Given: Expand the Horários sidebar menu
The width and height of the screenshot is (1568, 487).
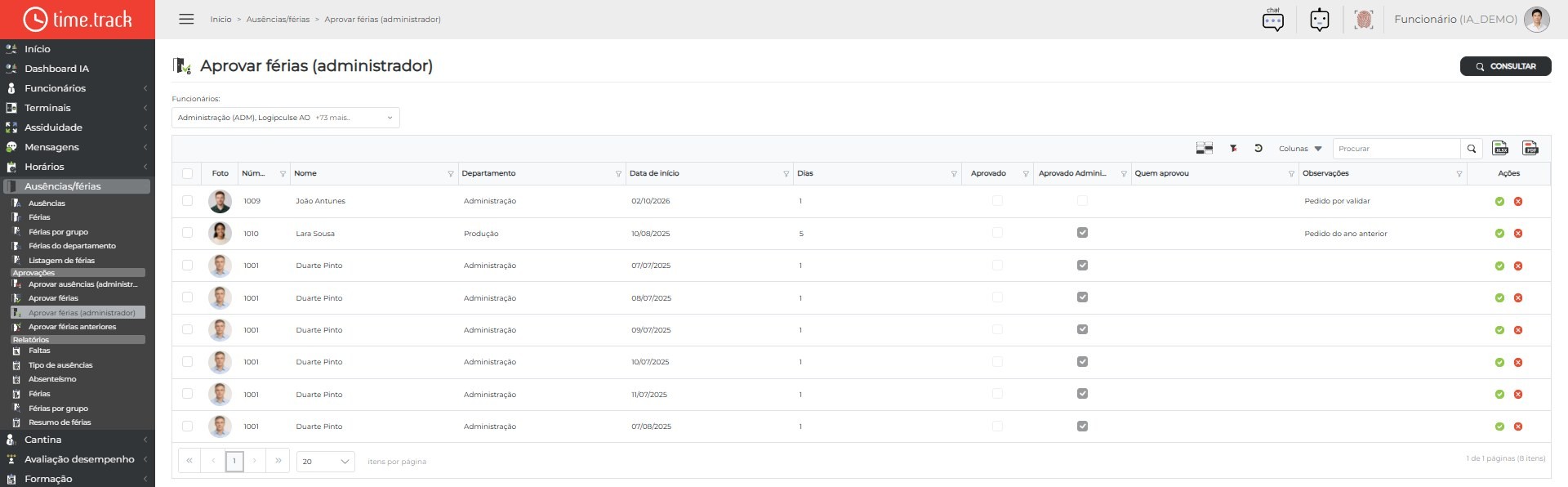Looking at the screenshot, I should pos(78,167).
